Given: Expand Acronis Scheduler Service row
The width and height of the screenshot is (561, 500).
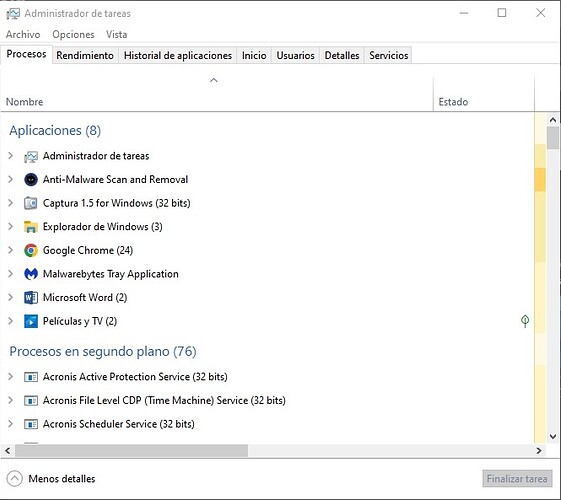Looking at the screenshot, I should [11, 424].
